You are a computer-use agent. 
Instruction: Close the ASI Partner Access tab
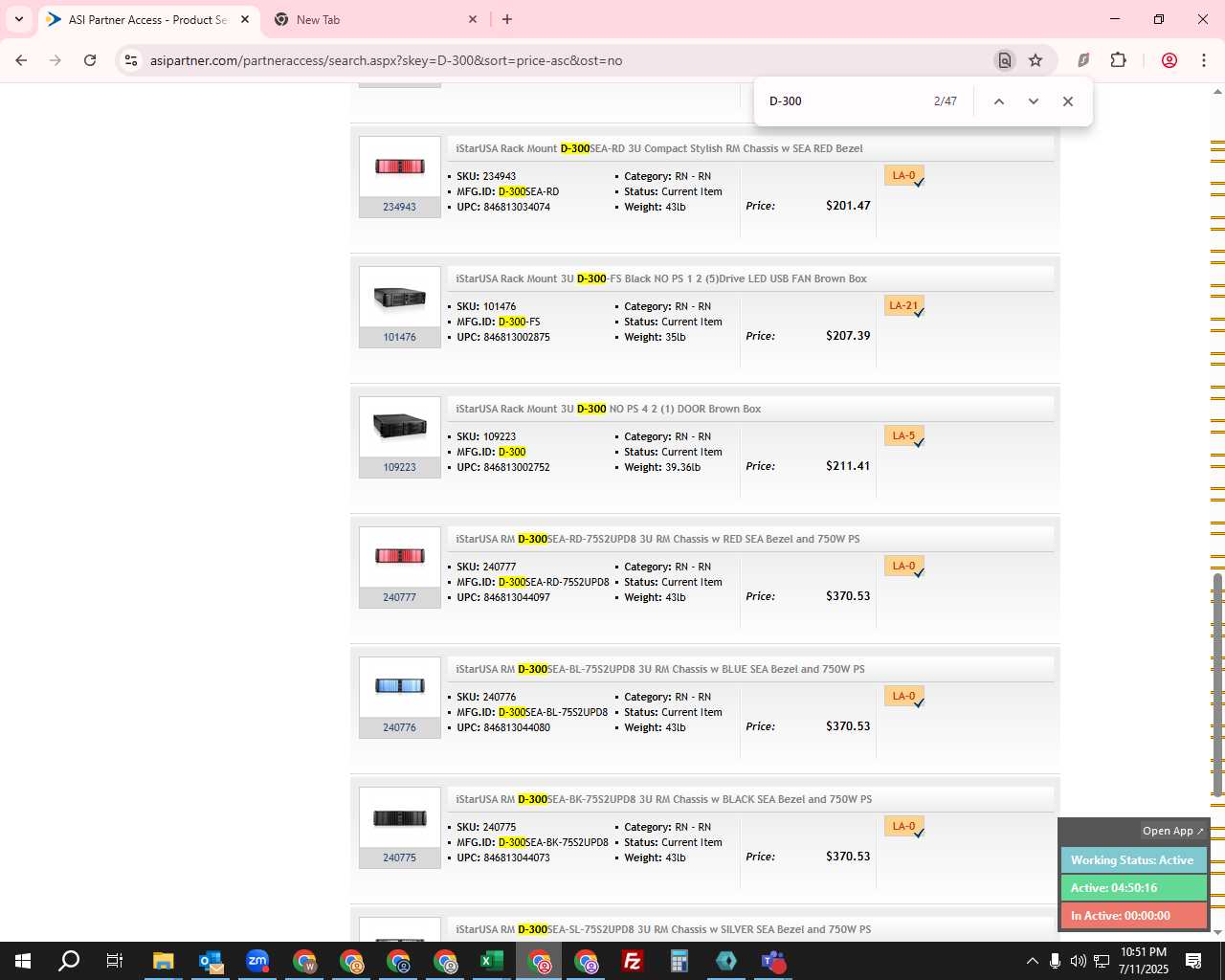point(245,19)
